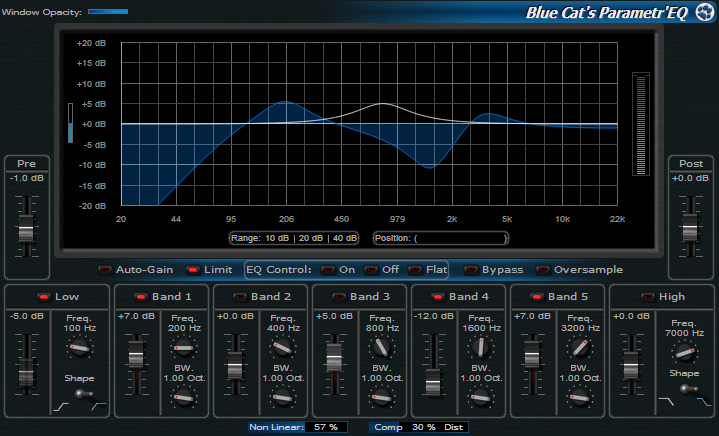This screenshot has height=436, width=719.
Task: Open the Blue Cat logo menu icon
Action: pos(704,12)
